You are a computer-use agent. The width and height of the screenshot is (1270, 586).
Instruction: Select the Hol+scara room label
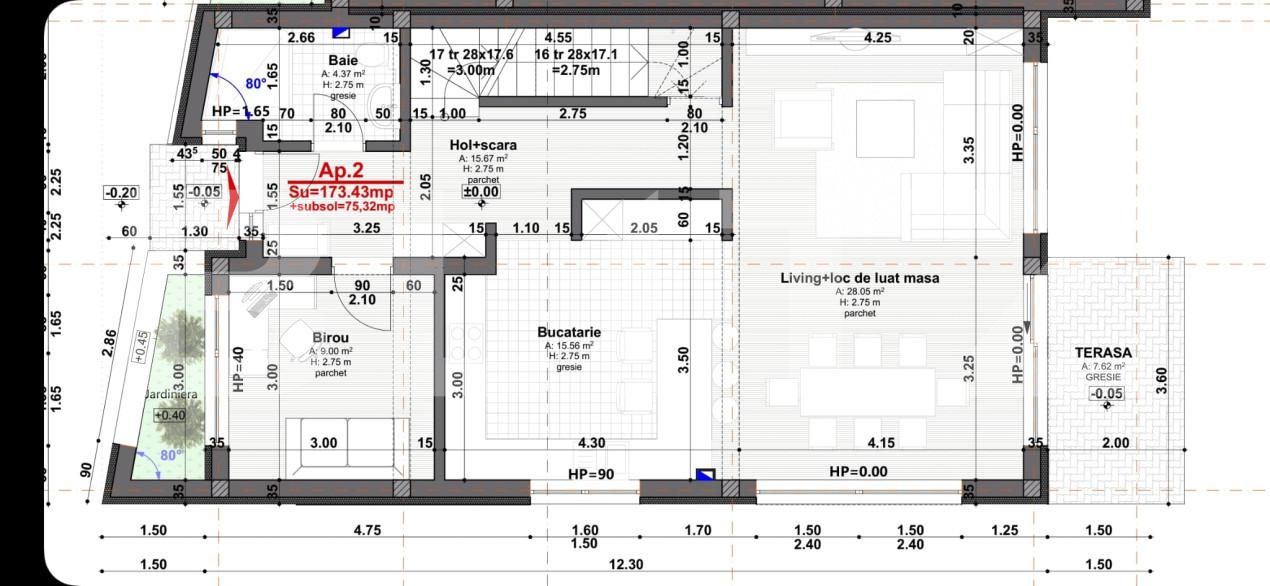[x=483, y=145]
